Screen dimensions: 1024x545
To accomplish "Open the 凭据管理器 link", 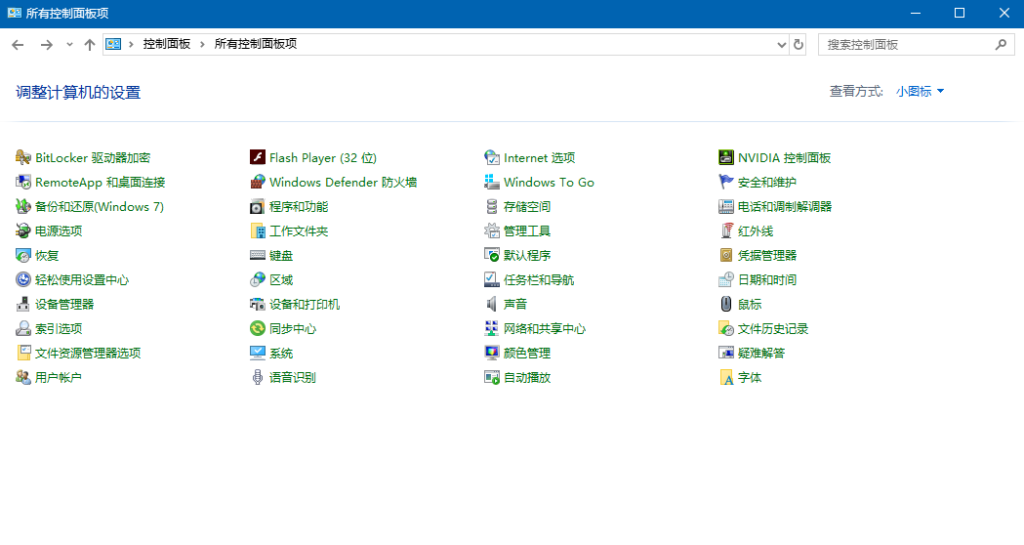I will [x=767, y=255].
